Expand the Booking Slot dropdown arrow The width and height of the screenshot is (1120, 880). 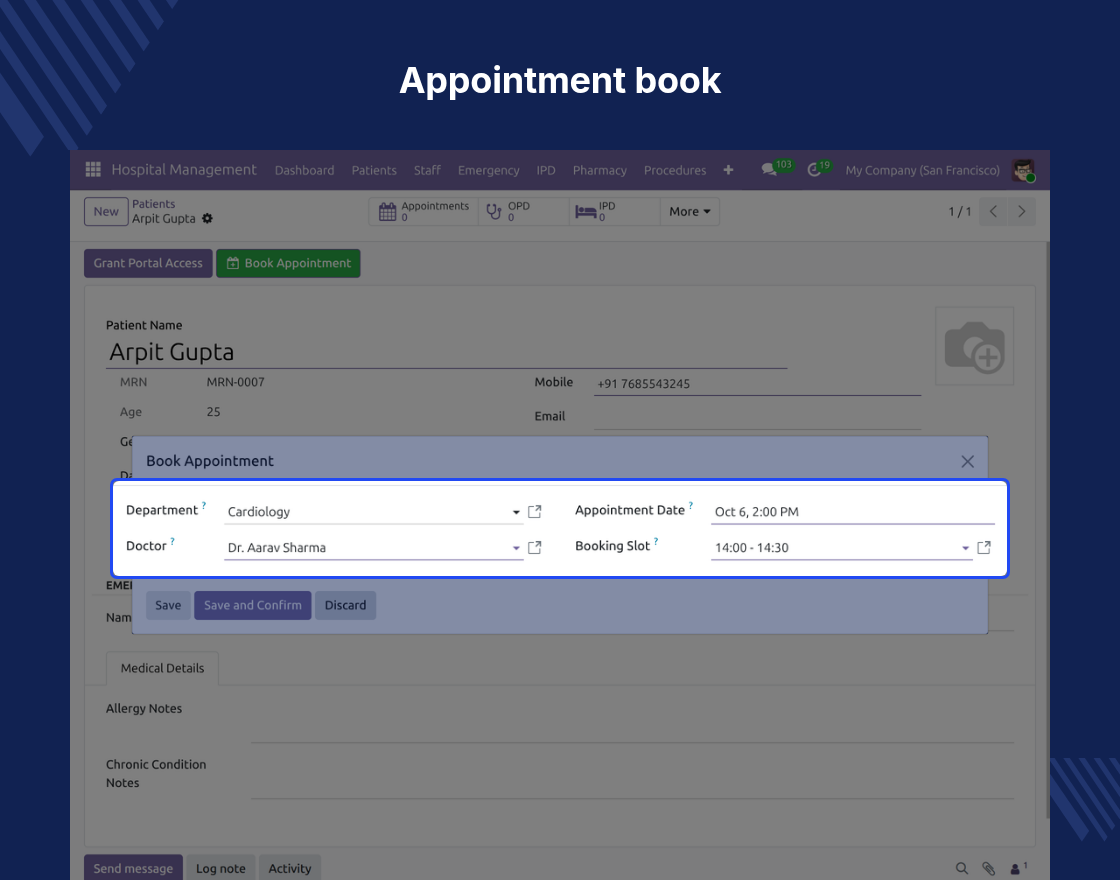[965, 548]
